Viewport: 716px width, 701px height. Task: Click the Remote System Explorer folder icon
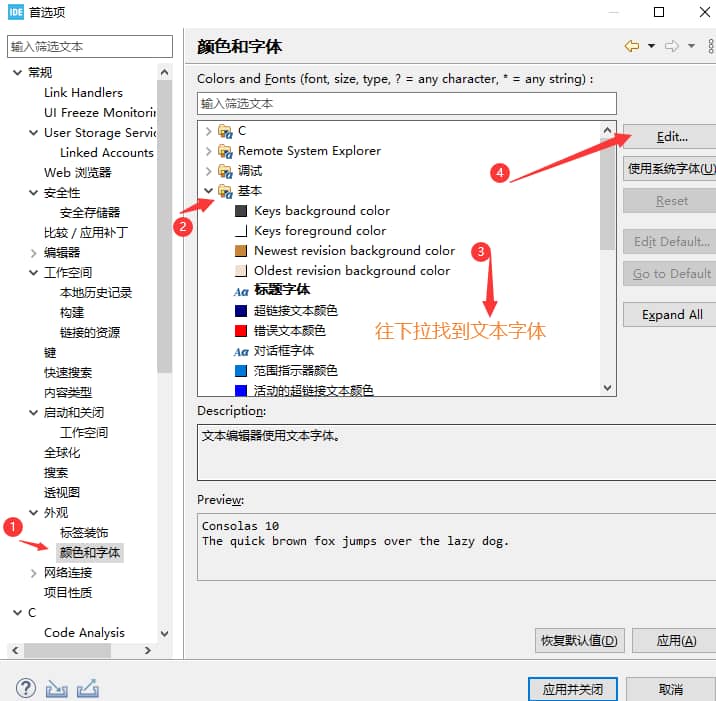[225, 151]
